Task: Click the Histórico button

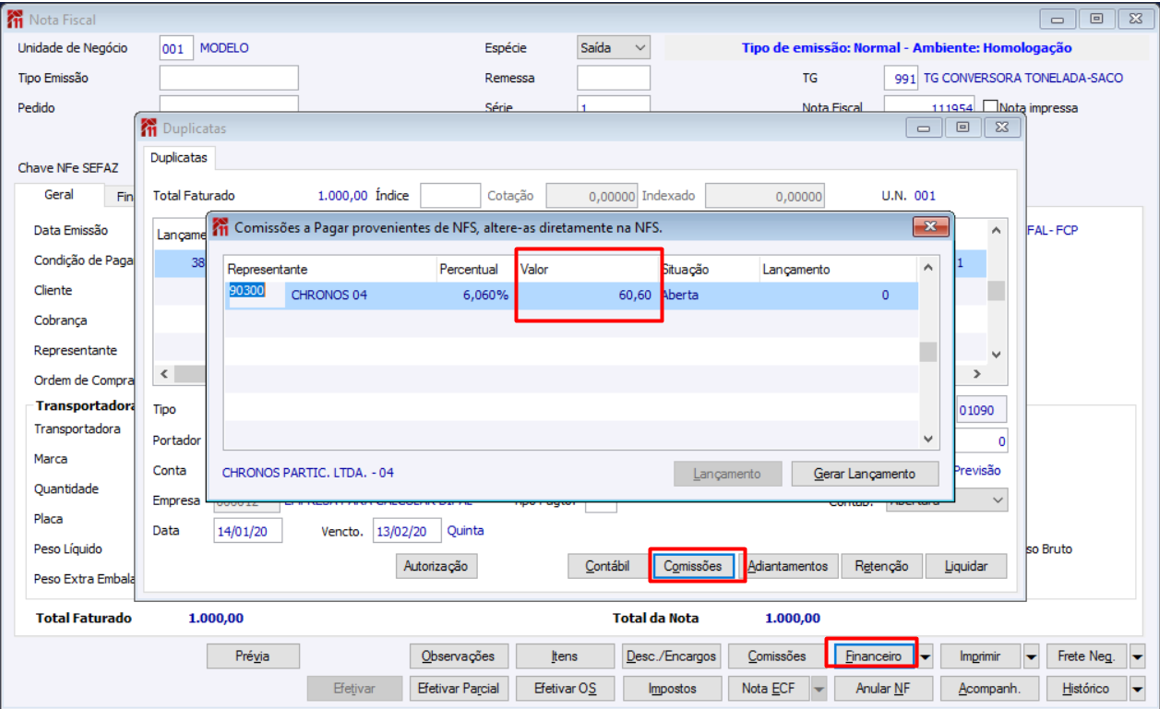Action: click(x=1086, y=688)
